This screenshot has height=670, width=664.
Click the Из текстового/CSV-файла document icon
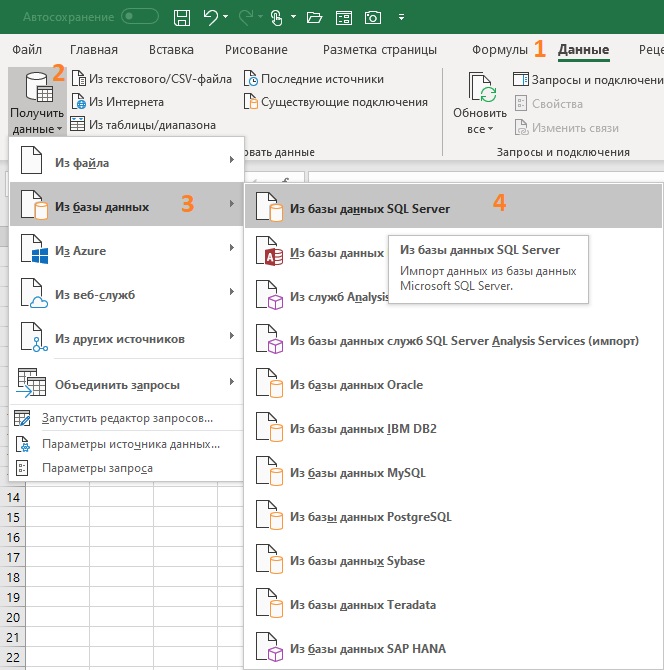pos(79,79)
